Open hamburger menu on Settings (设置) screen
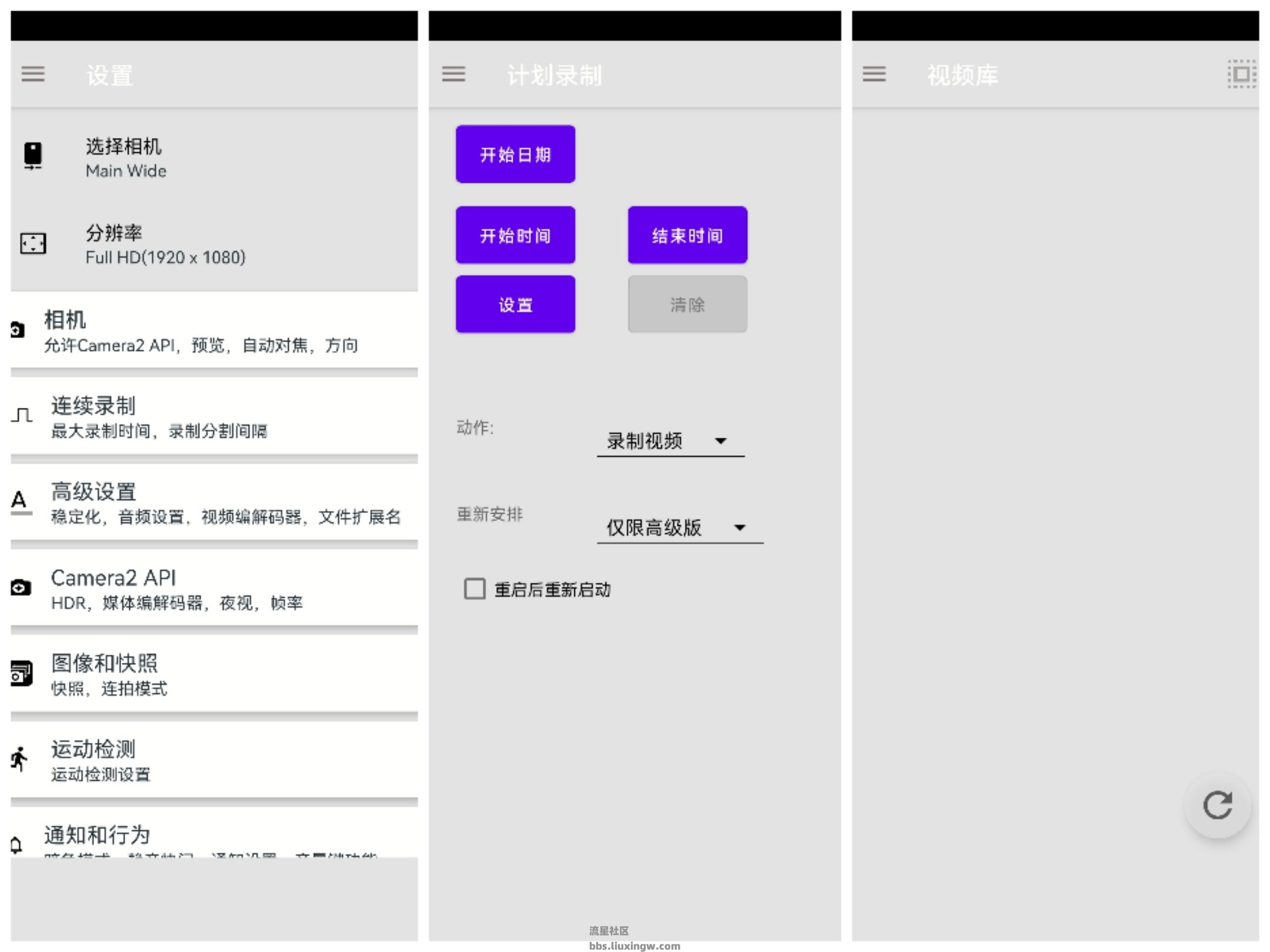Image resolution: width=1270 pixels, height=952 pixels. (x=33, y=74)
